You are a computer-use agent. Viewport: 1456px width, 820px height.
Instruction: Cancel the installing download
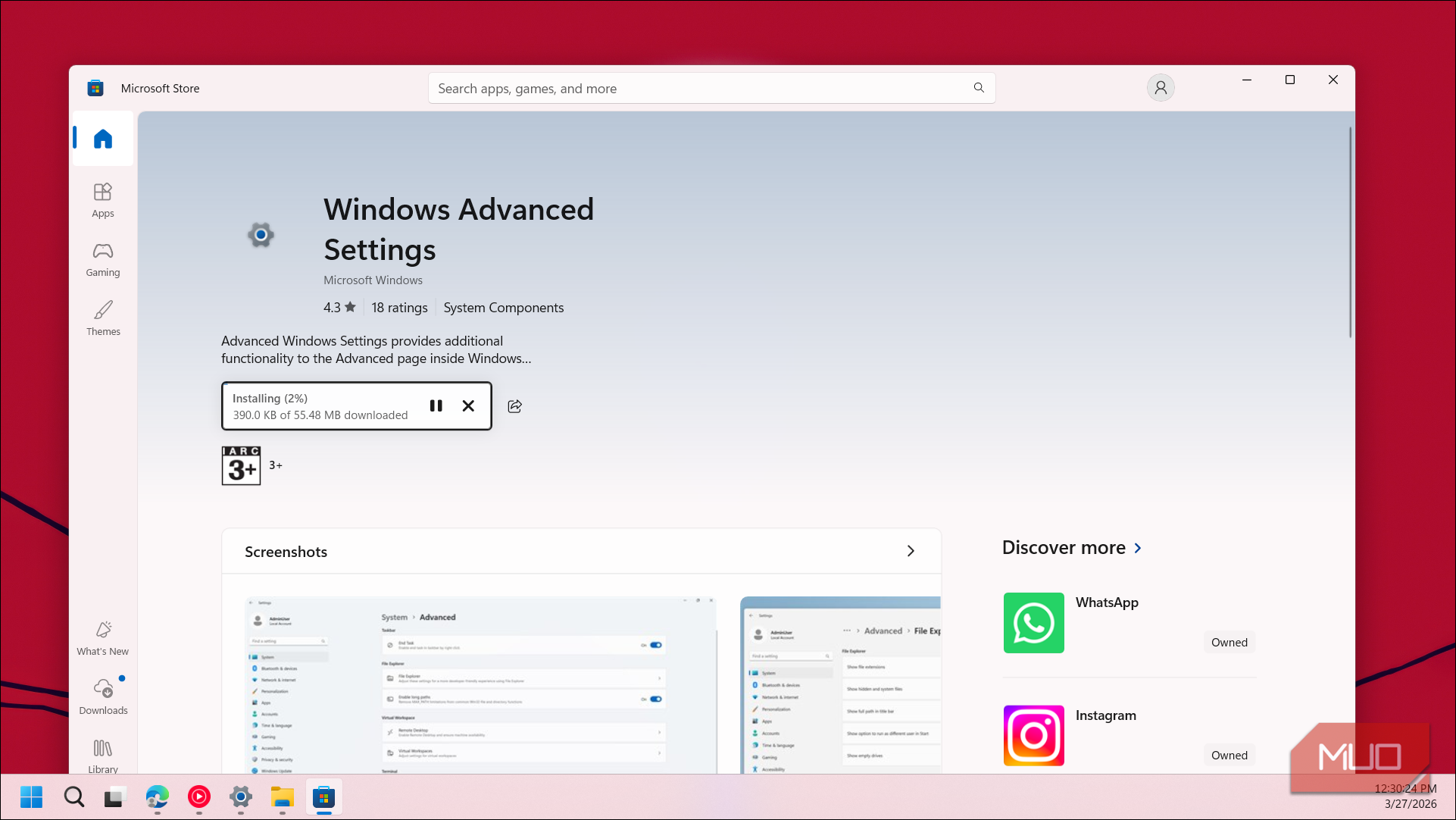[x=468, y=406]
